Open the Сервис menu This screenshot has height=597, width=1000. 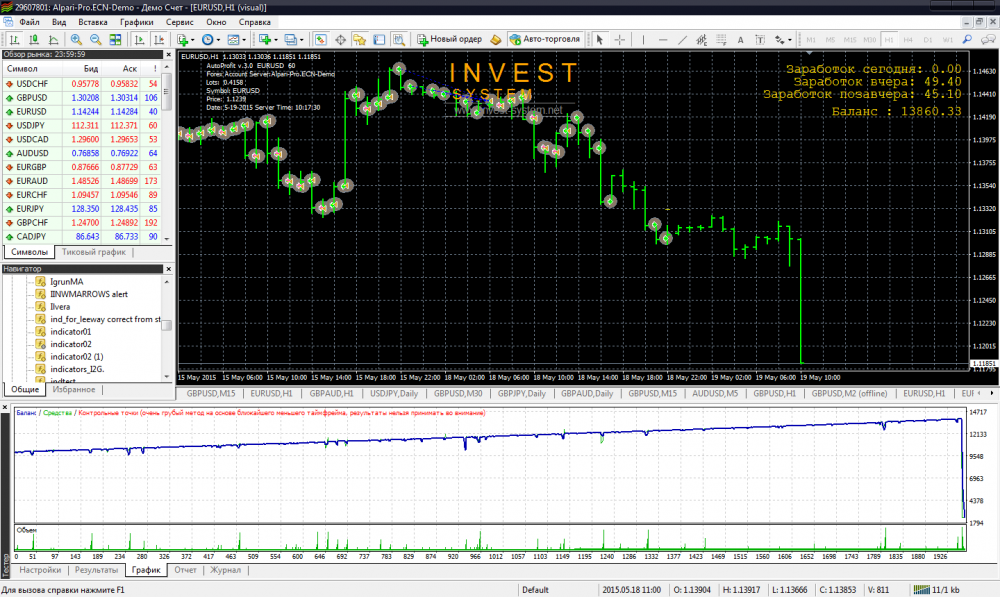click(179, 22)
